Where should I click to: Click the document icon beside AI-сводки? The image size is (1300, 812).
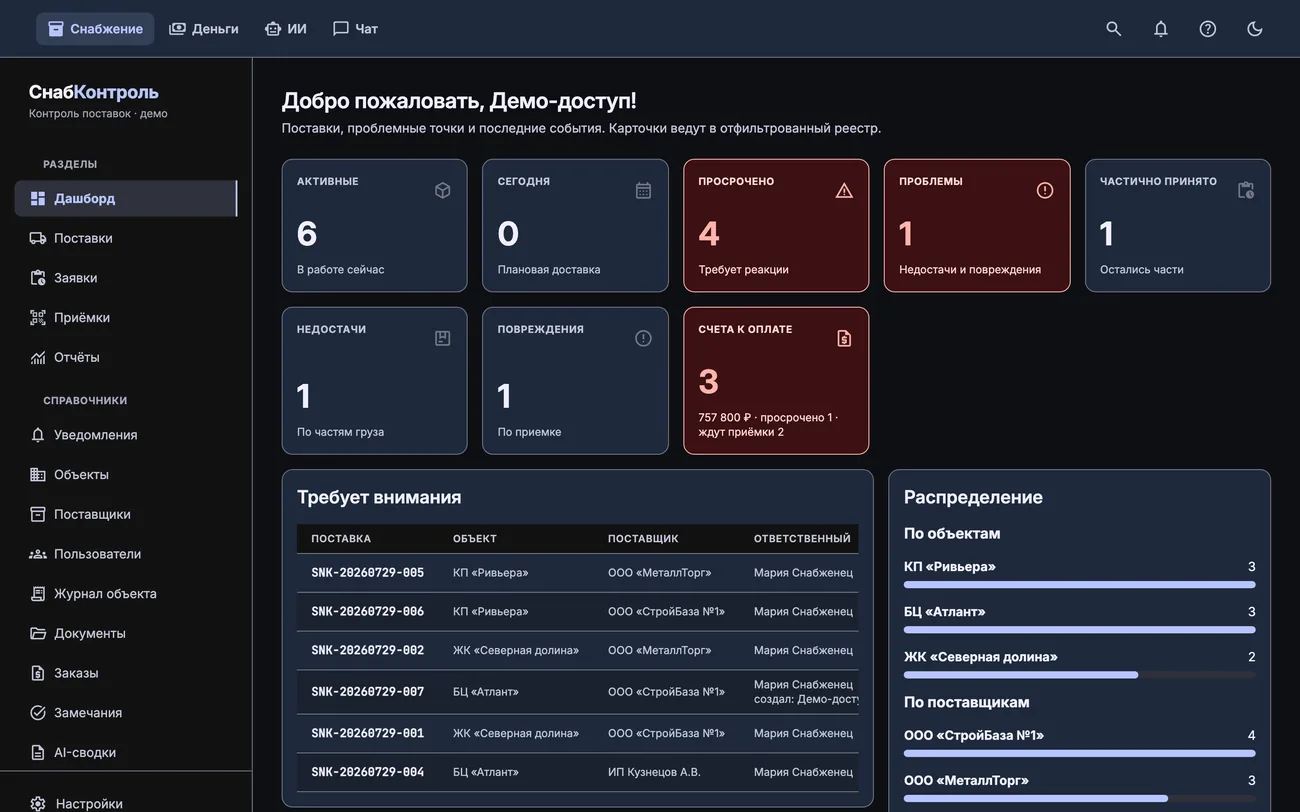click(38, 752)
